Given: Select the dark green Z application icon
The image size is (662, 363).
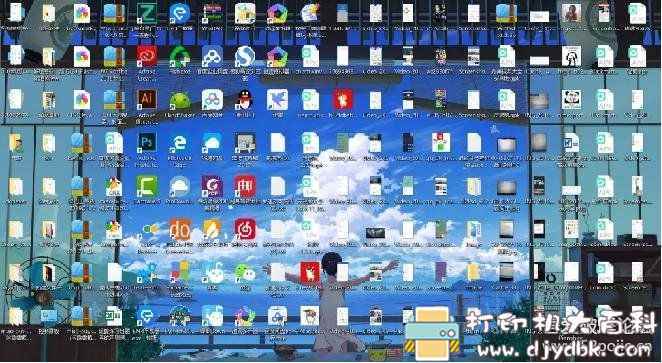Looking at the screenshot, I should (147, 13).
